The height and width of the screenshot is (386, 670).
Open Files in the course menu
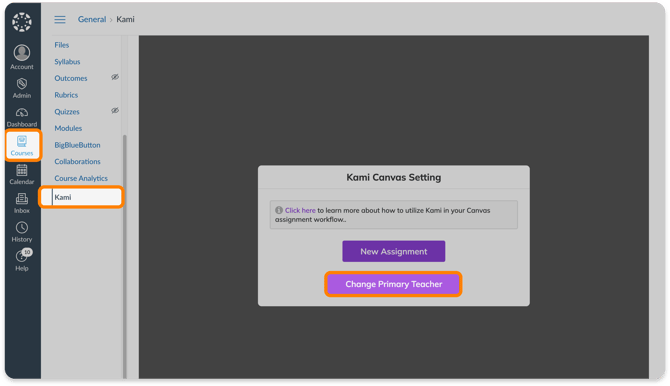(62, 45)
